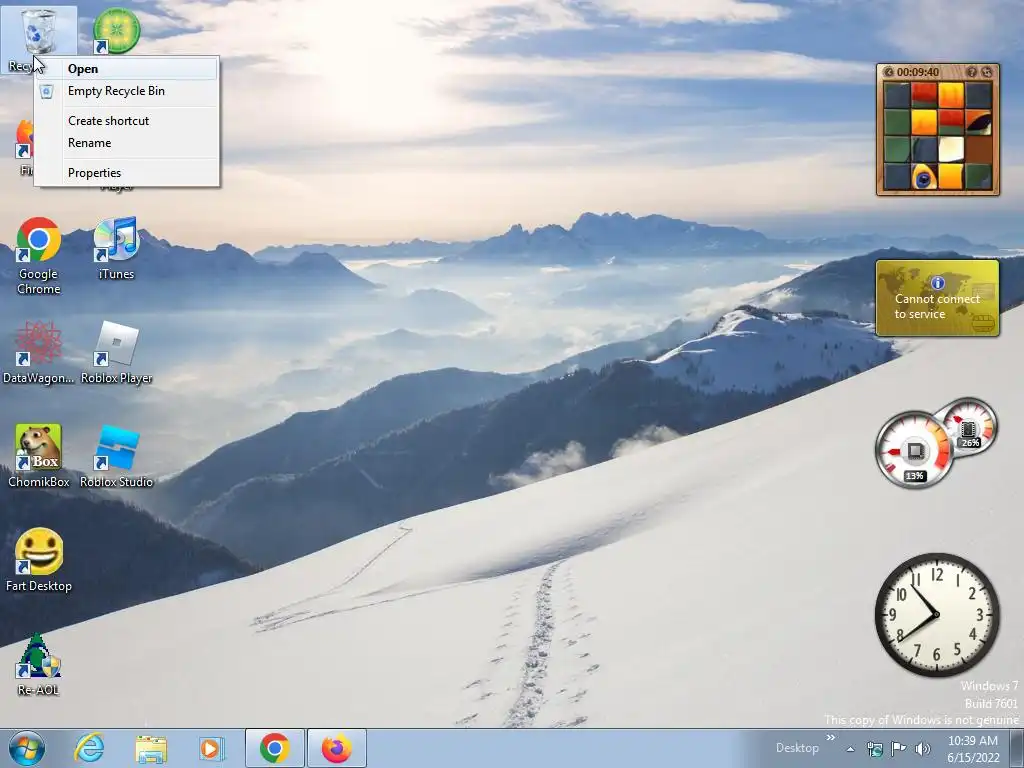Select the green lime LimeWire shortcut
1024x768 pixels.
[116, 31]
